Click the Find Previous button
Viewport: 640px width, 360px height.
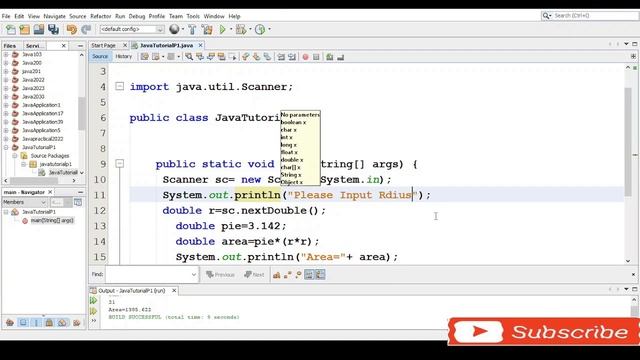[x=220, y=275]
